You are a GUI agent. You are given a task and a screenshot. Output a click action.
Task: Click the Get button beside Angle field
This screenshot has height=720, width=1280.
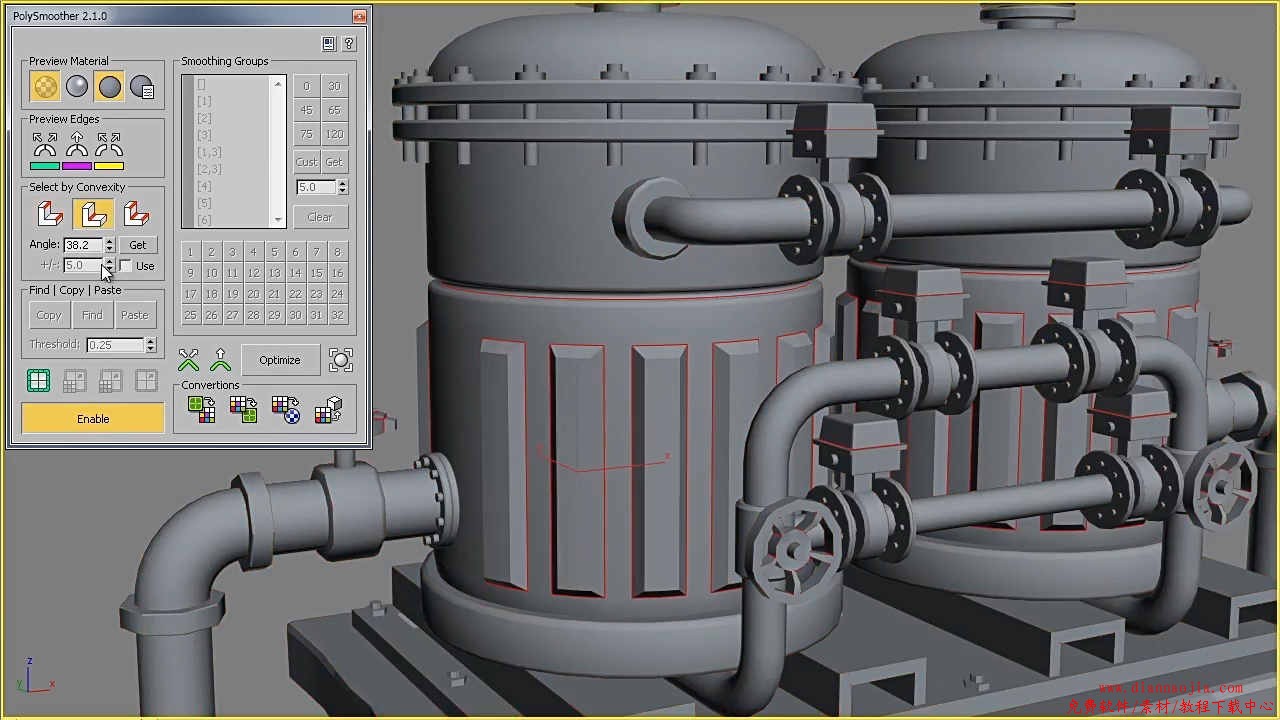click(138, 245)
